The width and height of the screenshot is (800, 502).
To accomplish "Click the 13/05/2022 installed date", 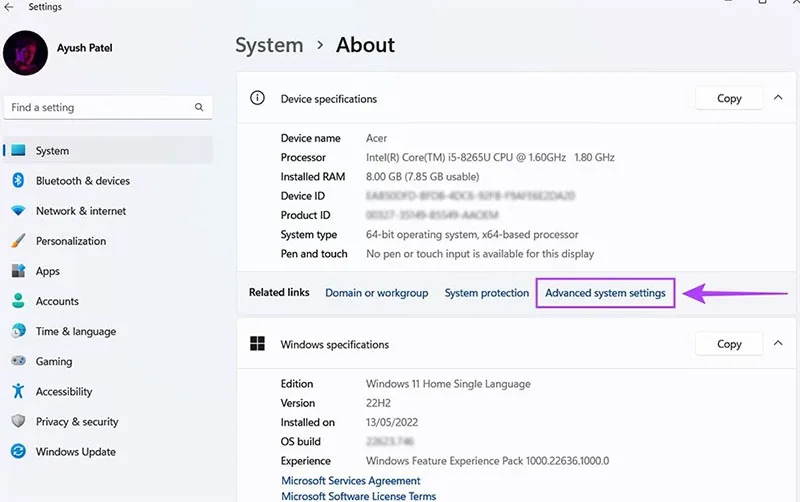I will (392, 422).
